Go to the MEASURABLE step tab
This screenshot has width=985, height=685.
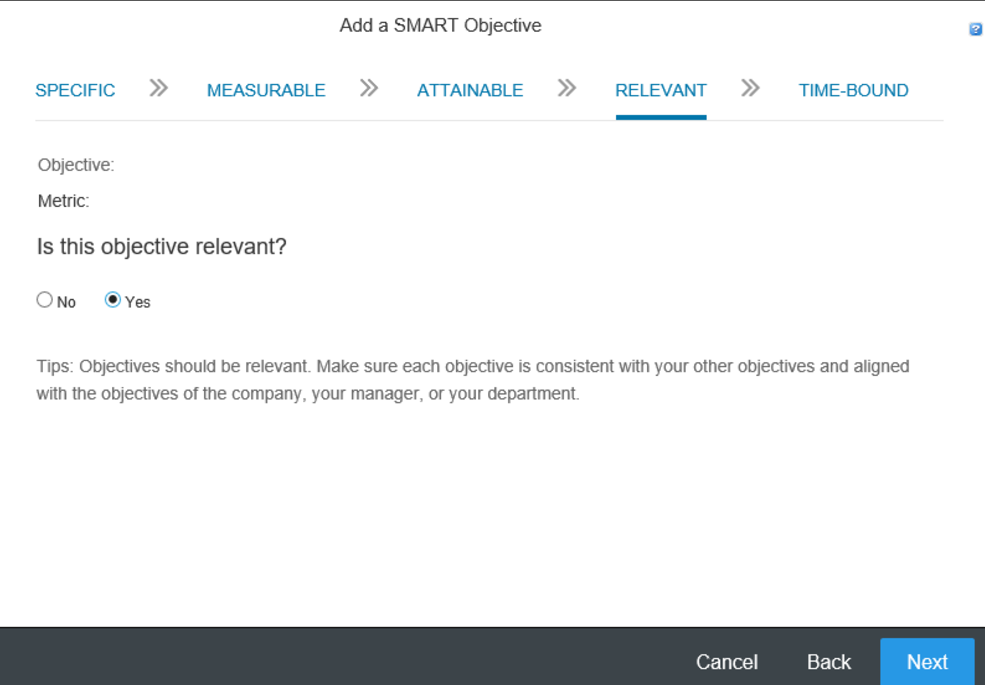[266, 90]
